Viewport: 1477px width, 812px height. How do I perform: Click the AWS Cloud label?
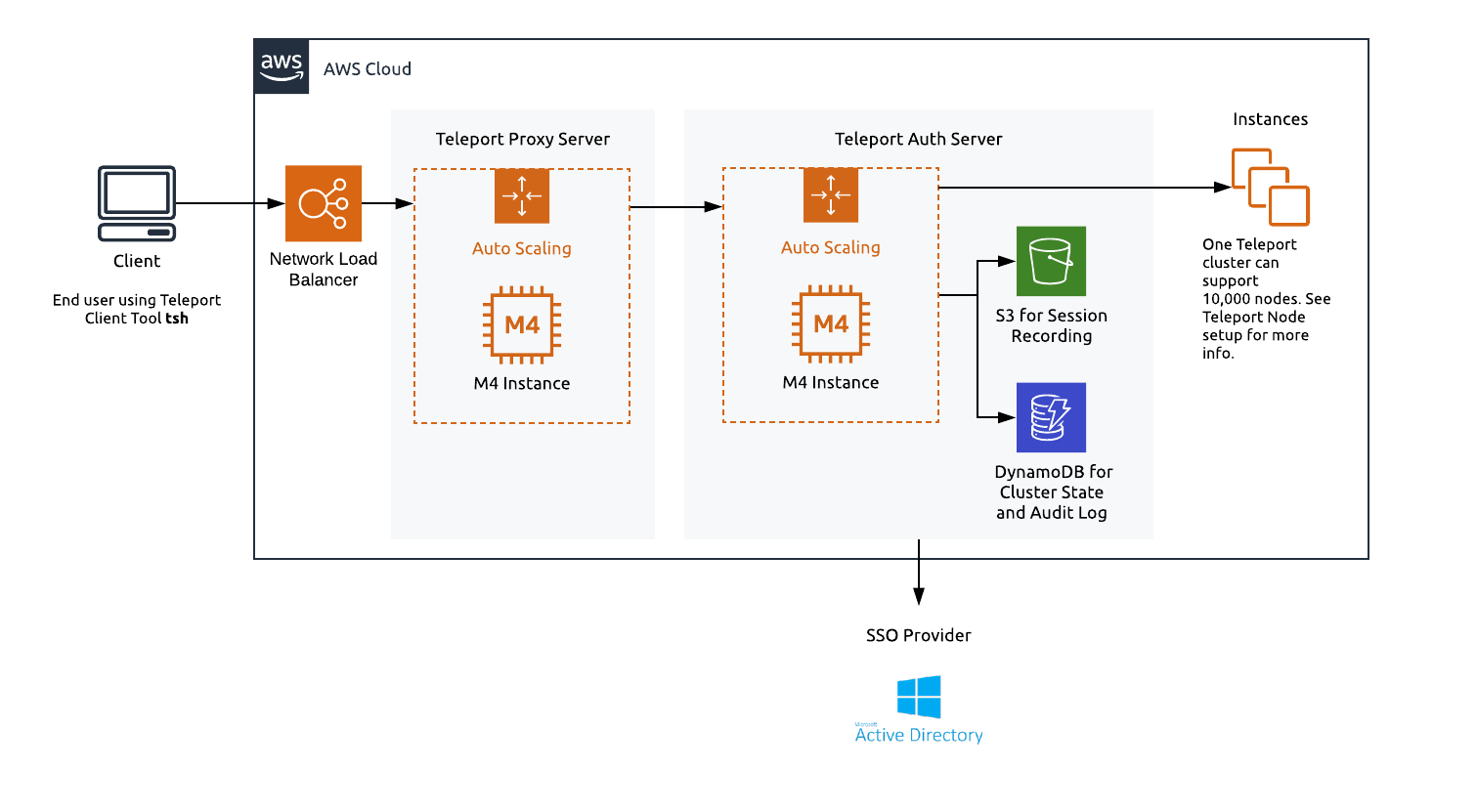(x=368, y=69)
